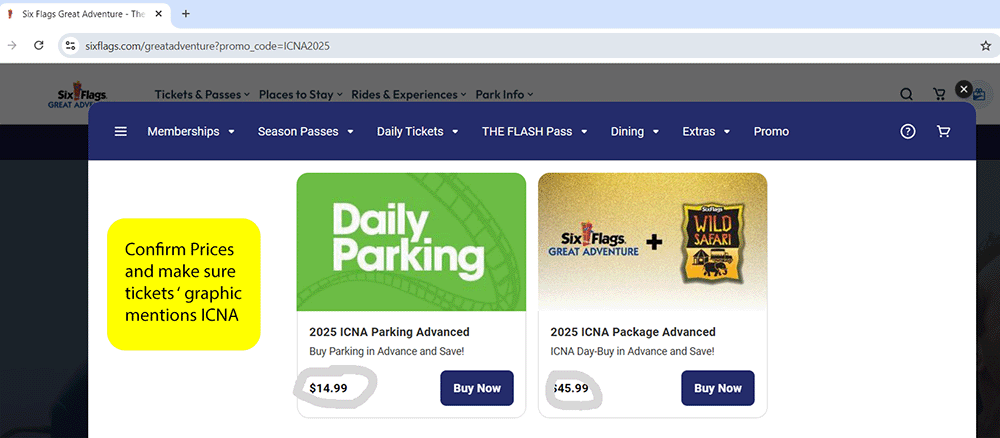Expand the Memberships dropdown

click(x=191, y=131)
